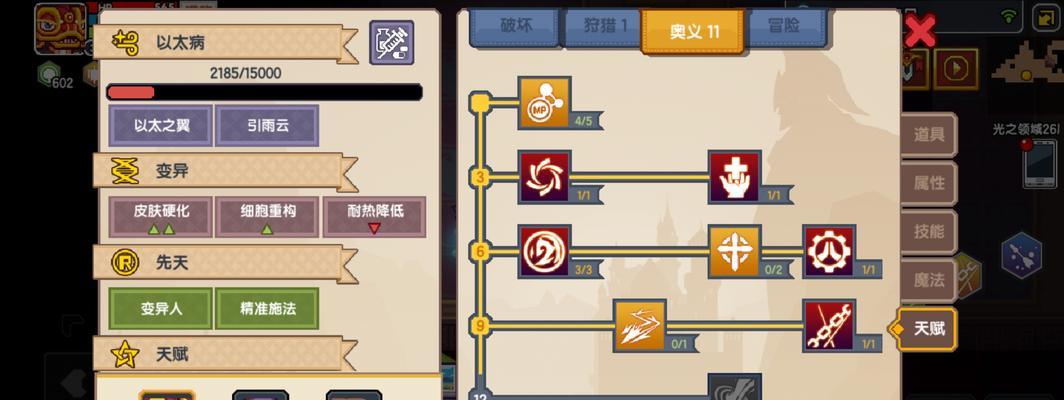Tap the swirling vortex talent icon
1064x400 pixels.
coord(545,177)
